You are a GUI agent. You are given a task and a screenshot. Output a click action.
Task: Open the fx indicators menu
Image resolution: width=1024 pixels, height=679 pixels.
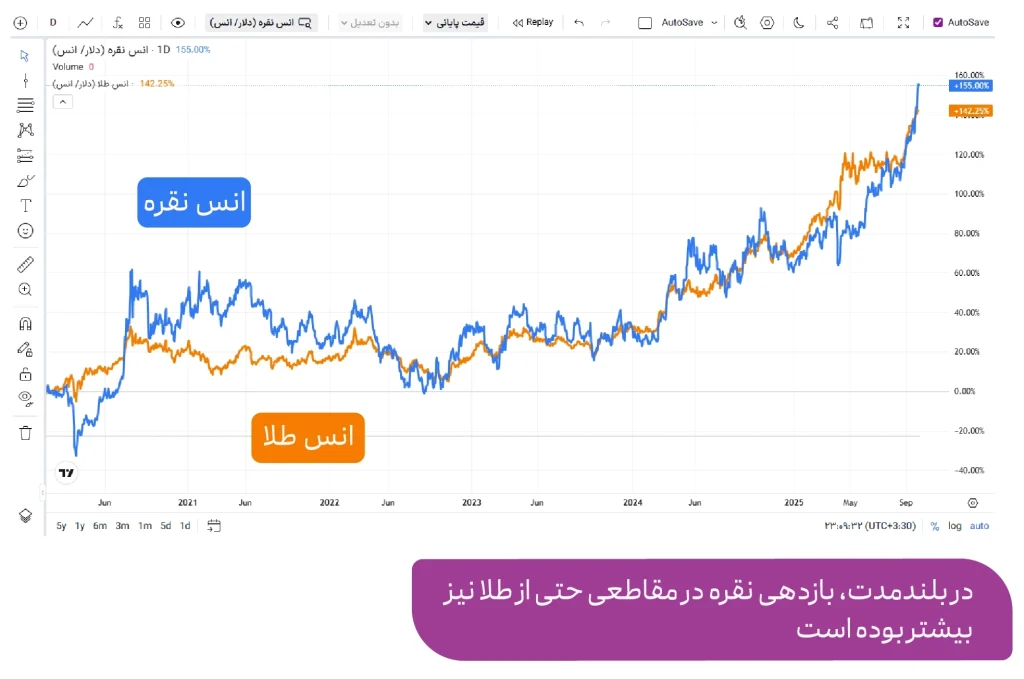point(118,22)
